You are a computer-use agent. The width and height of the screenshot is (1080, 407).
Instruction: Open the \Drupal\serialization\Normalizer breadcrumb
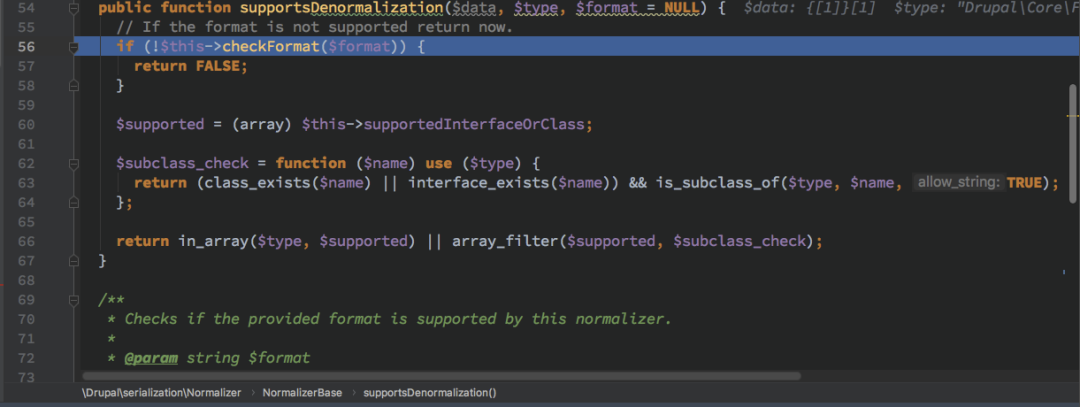pyautogui.click(x=161, y=393)
